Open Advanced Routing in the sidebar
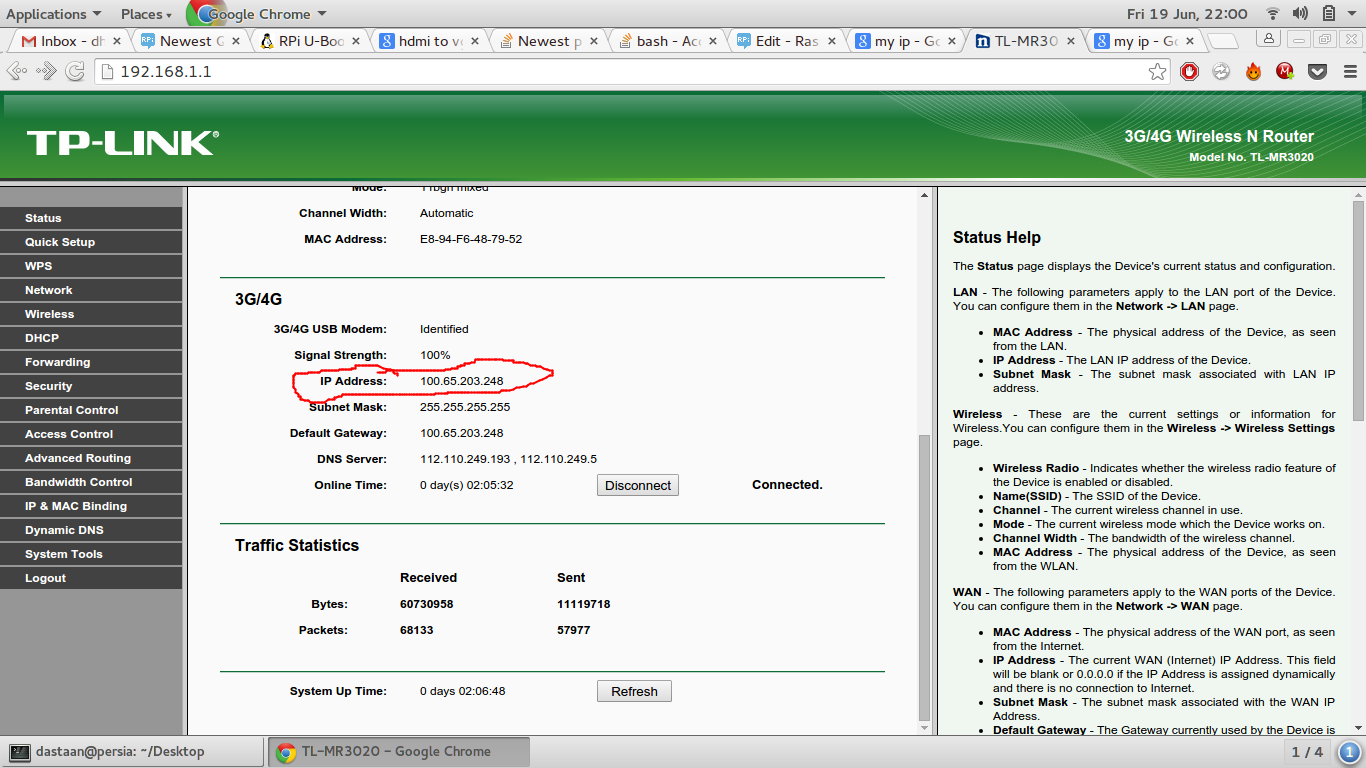Viewport: 1366px width, 768px height. pos(91,458)
